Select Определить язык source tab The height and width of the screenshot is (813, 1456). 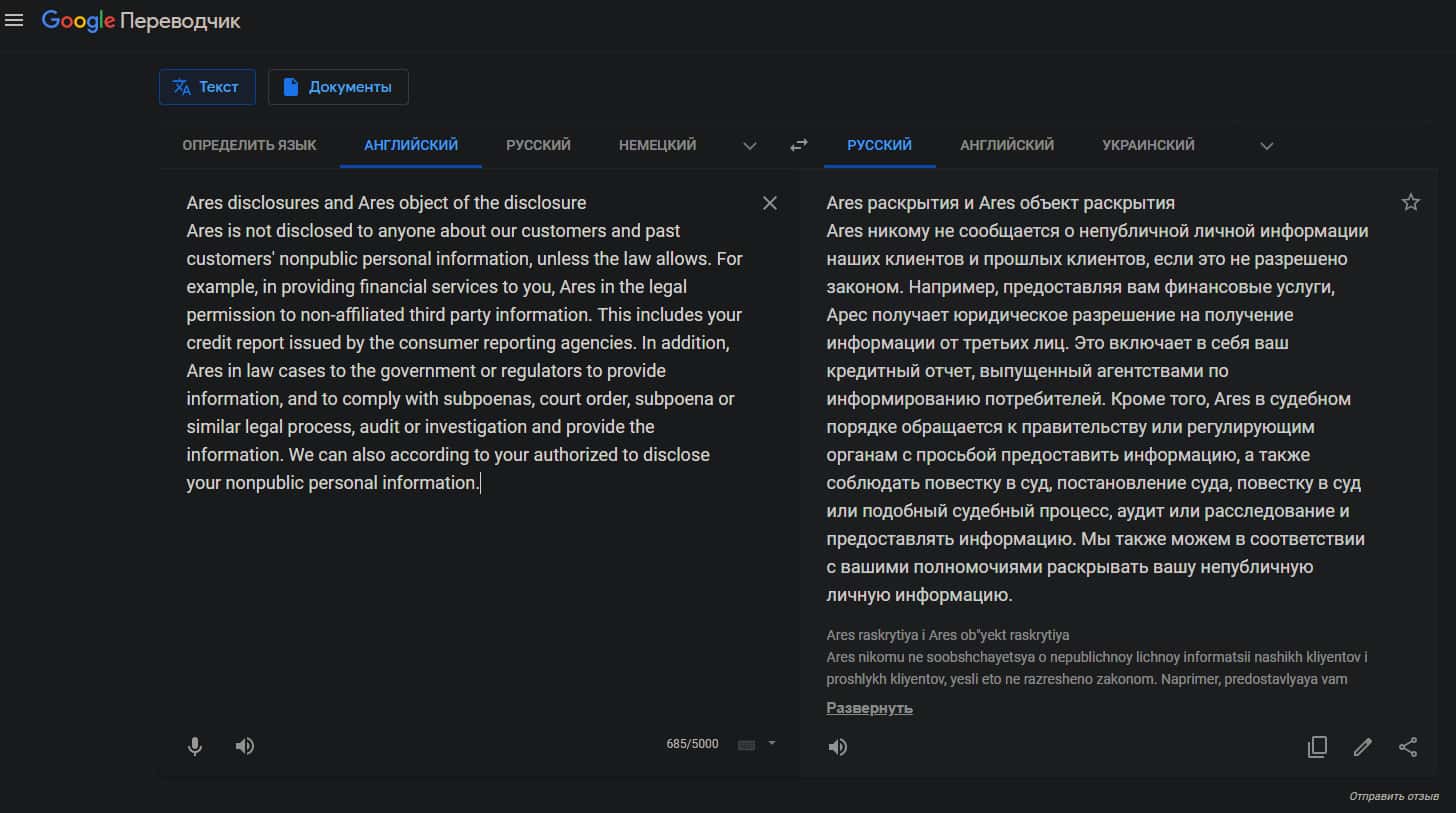249,145
